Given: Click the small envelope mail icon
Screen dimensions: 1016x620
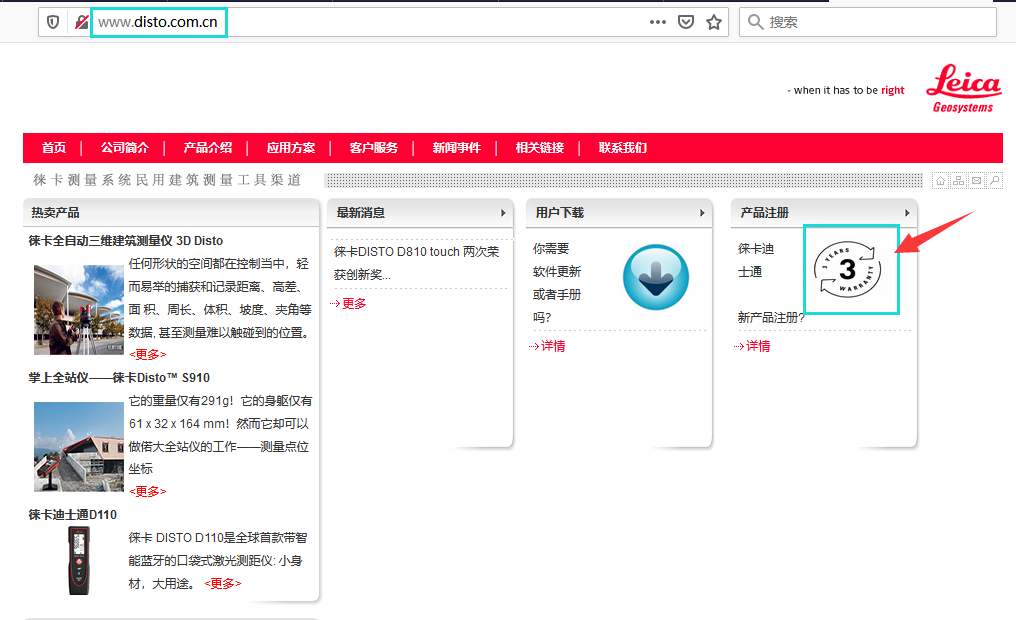Looking at the screenshot, I should coord(976,181).
